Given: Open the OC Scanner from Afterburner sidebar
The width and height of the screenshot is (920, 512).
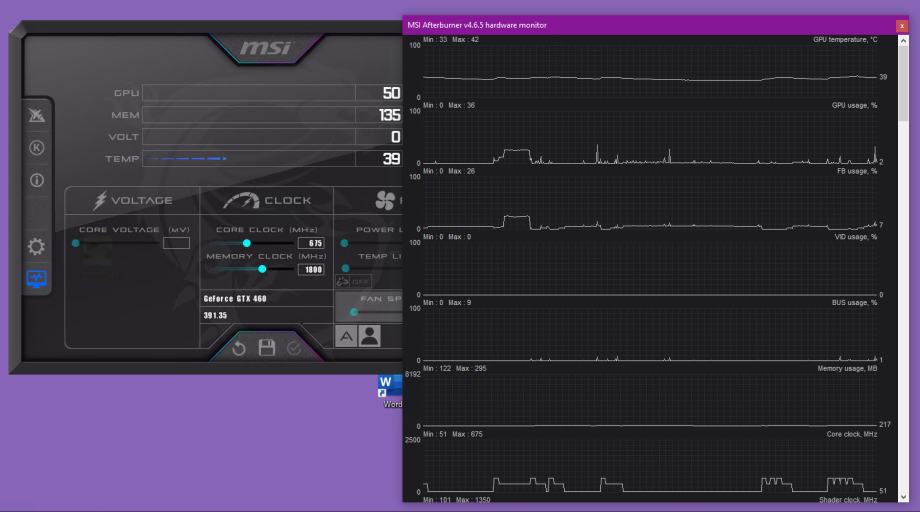Looking at the screenshot, I should pos(36,115).
